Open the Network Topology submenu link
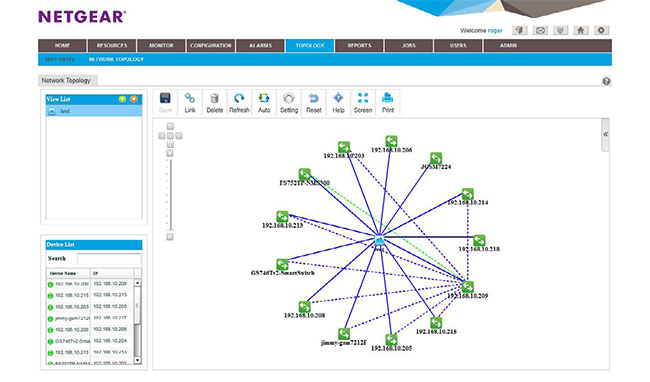Image resolution: width=650 pixels, height=382 pixels. [x=116, y=59]
